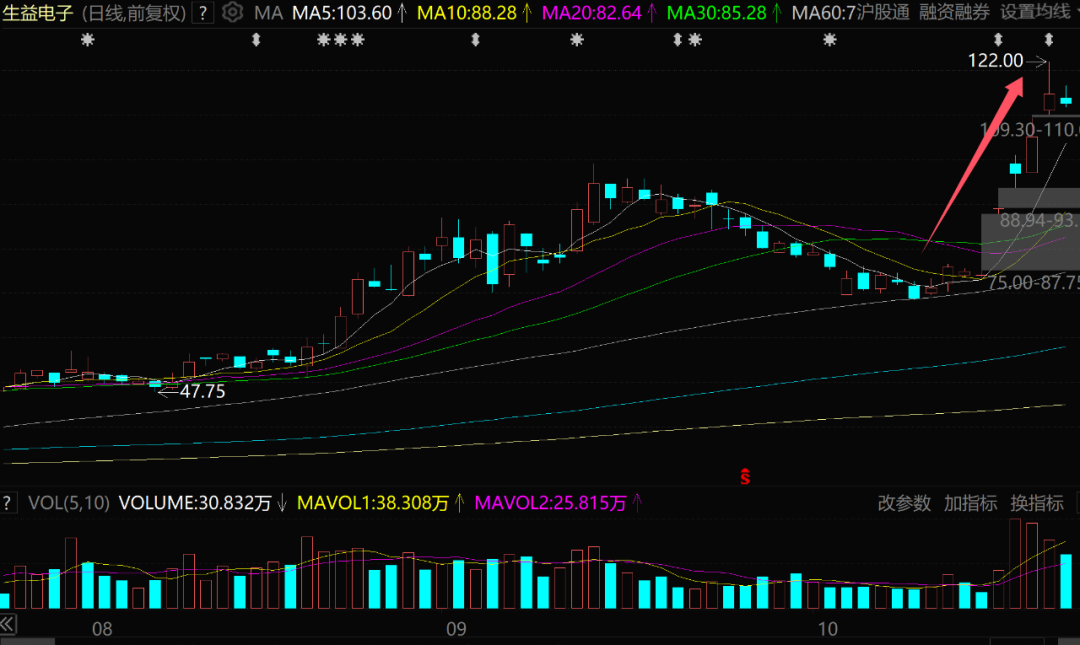1080x645 pixels.
Task: Open the MA settings gear icon
Action: click(x=233, y=12)
